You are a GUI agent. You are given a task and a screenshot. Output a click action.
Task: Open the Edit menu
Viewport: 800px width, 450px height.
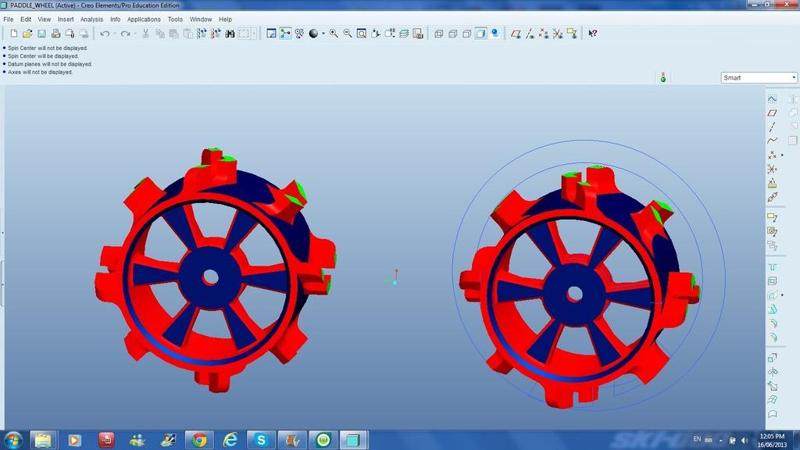26,19
